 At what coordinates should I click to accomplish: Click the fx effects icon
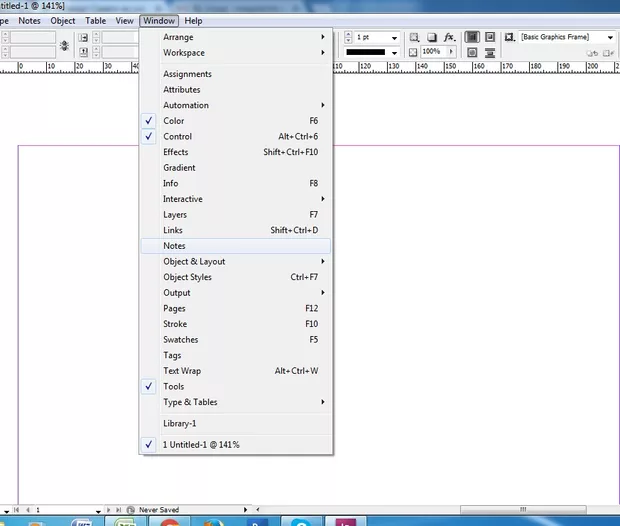coord(449,37)
